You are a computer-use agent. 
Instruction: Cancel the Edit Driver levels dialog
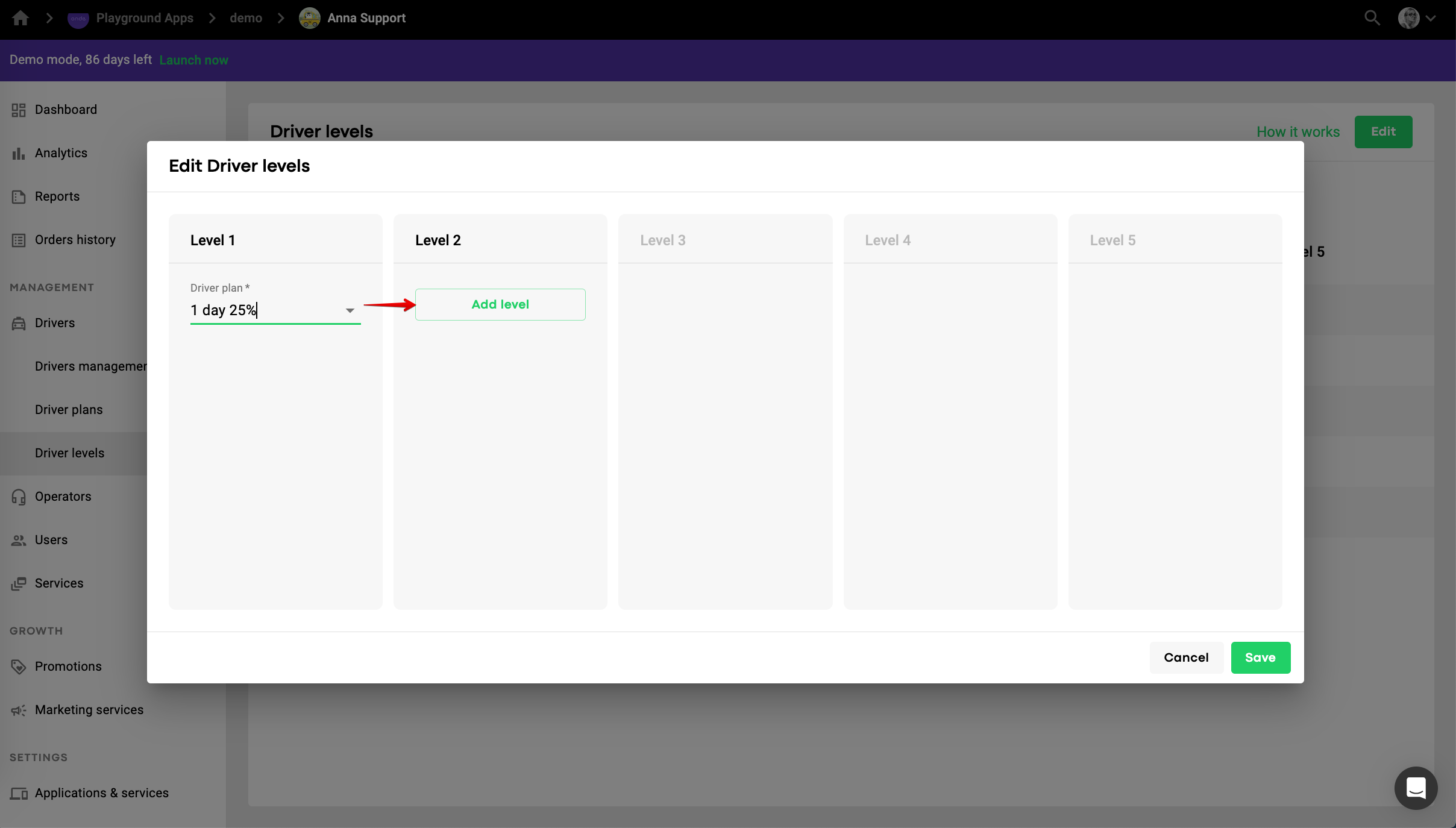click(1185, 657)
